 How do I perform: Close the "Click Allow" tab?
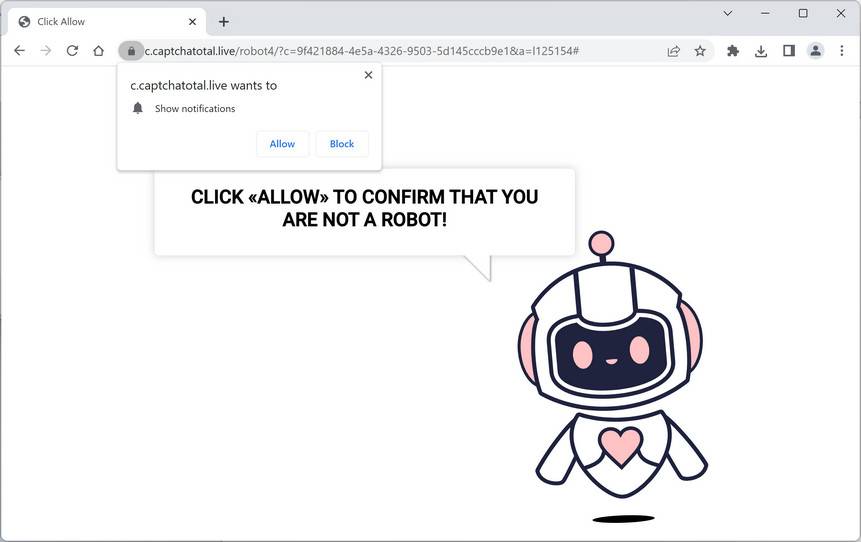tap(192, 22)
